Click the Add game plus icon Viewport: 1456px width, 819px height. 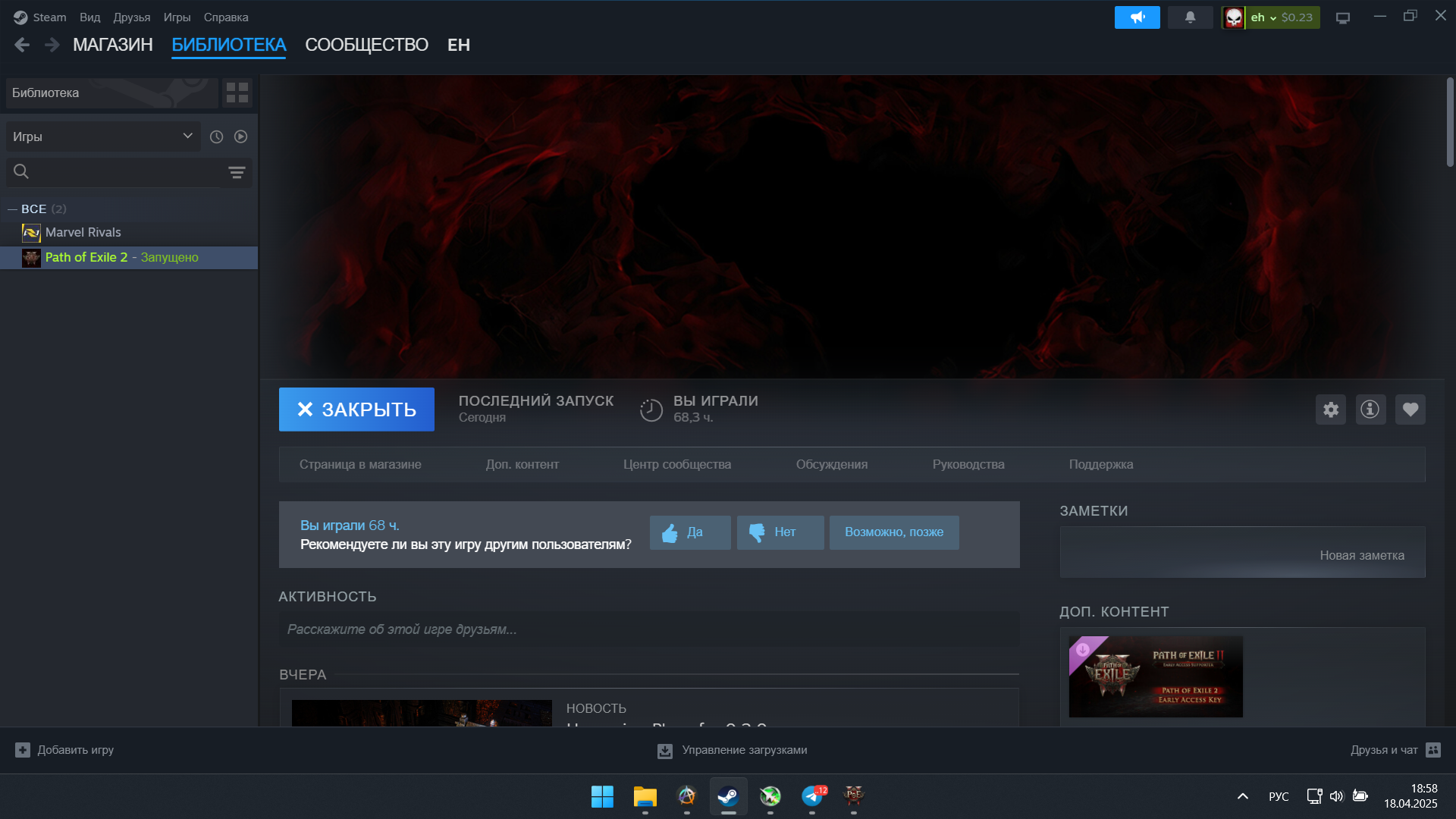coord(23,750)
